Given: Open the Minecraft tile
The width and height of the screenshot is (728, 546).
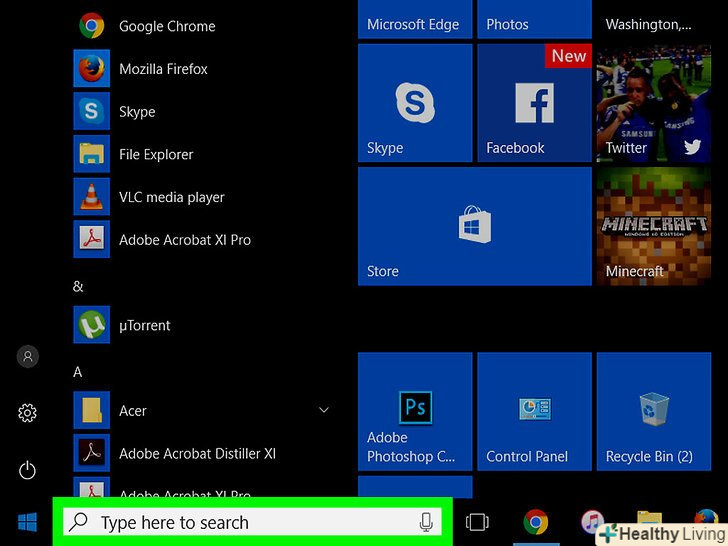Looking at the screenshot, I should (x=653, y=226).
